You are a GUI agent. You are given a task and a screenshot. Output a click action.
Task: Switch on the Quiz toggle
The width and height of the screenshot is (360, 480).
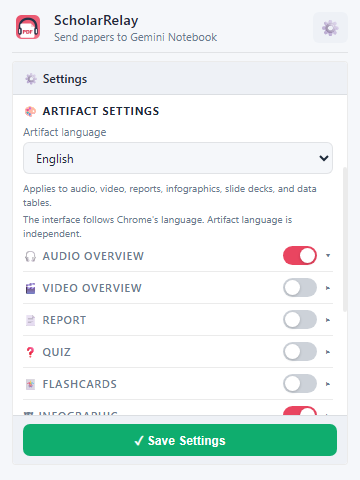(300, 352)
